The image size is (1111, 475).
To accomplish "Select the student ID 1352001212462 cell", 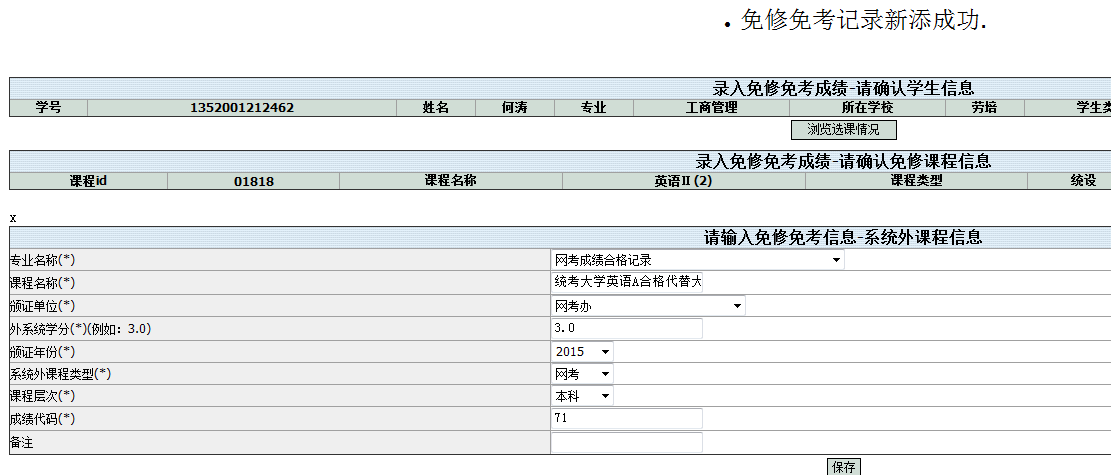I will (242, 108).
